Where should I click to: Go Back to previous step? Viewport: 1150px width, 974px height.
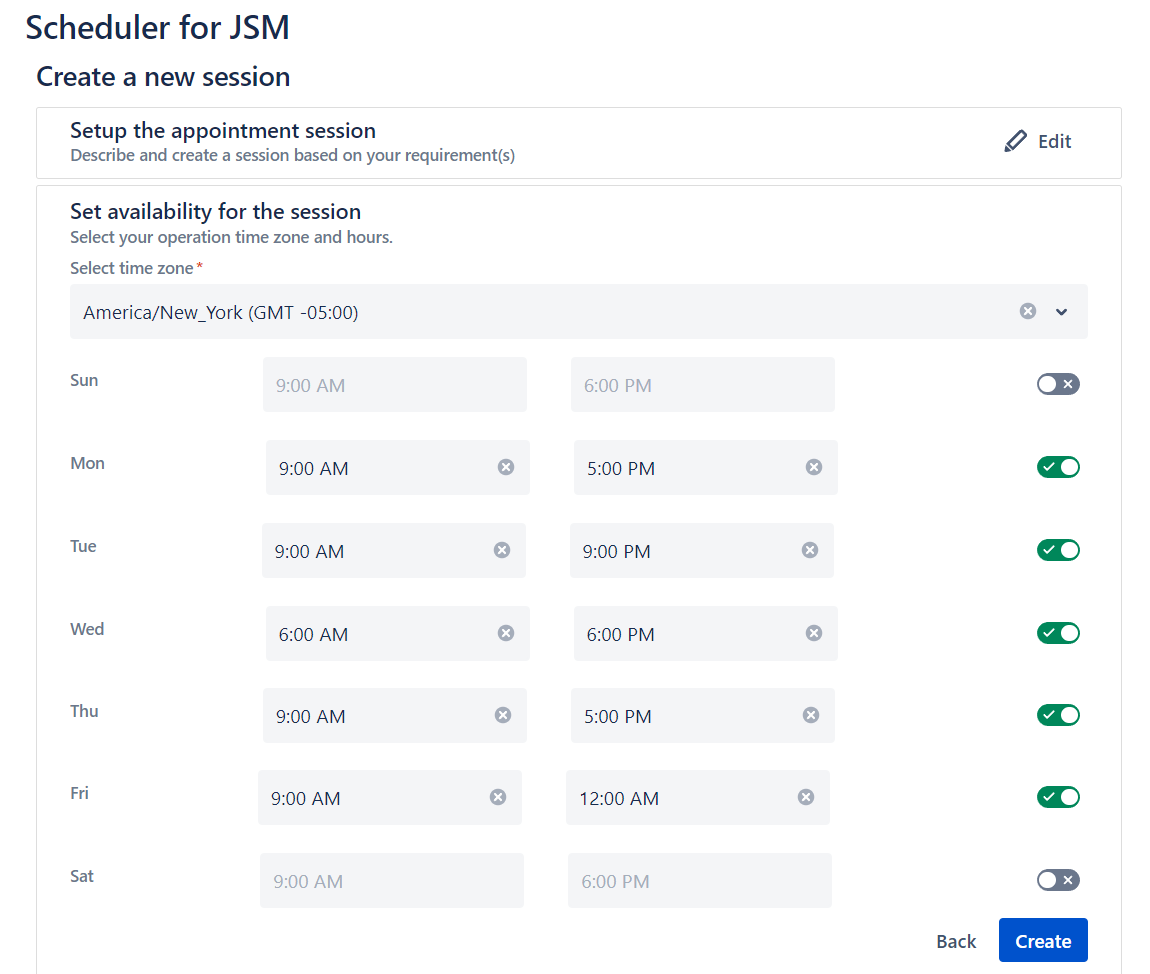pyautogui.click(x=956, y=941)
